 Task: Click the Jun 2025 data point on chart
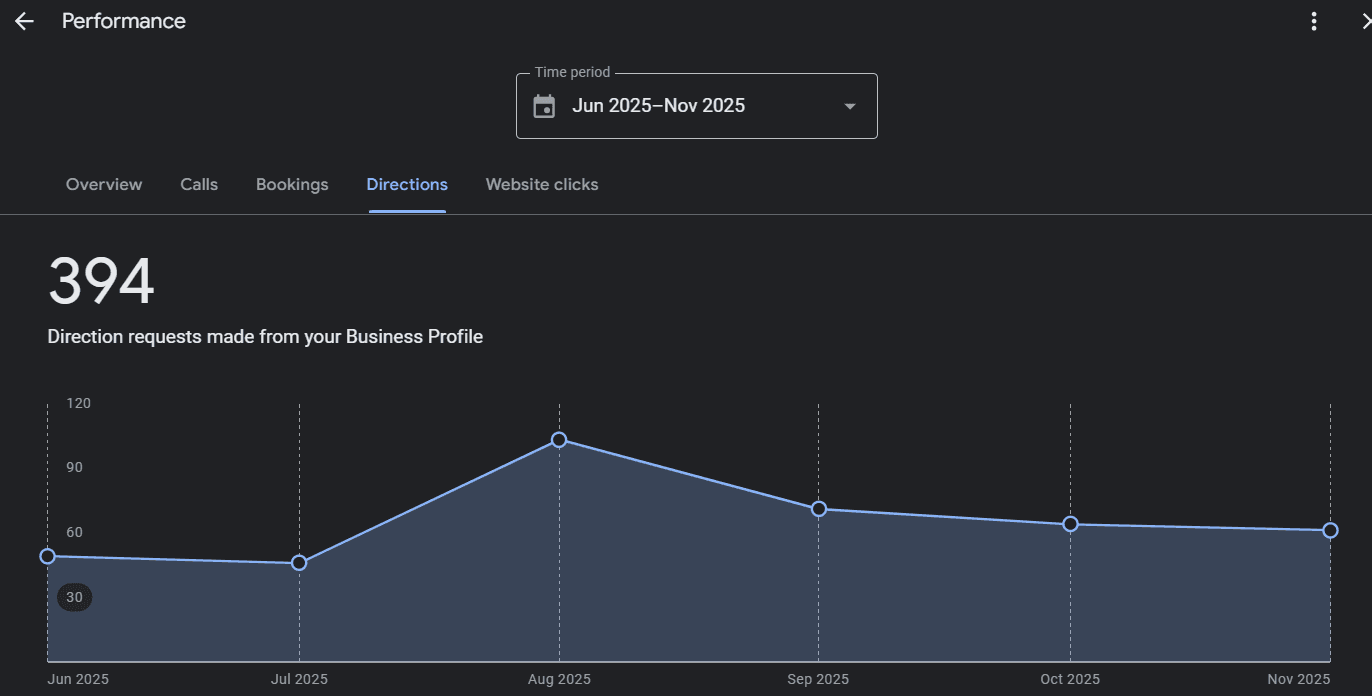click(x=48, y=556)
